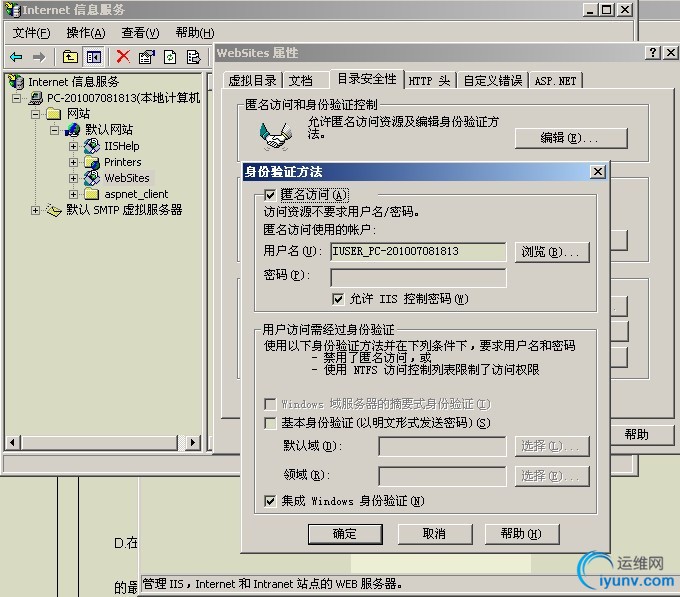
Task: Uncheck the 匿名访问(A) checkbox
Action: tap(270, 195)
